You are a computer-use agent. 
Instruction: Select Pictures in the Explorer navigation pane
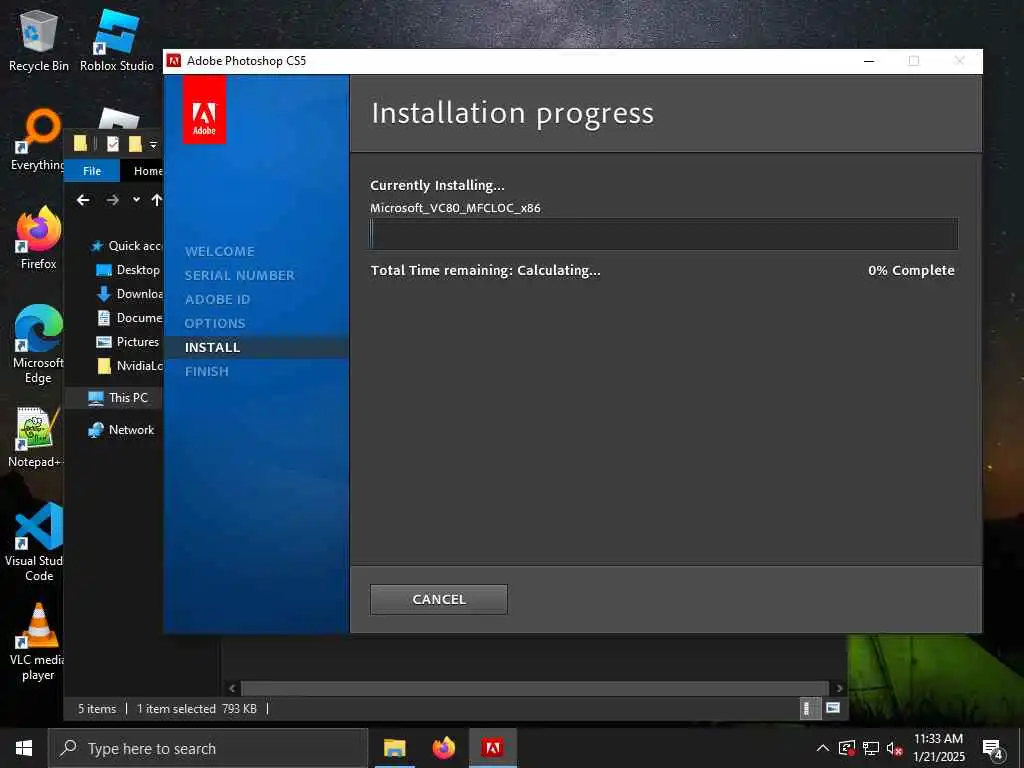128,342
